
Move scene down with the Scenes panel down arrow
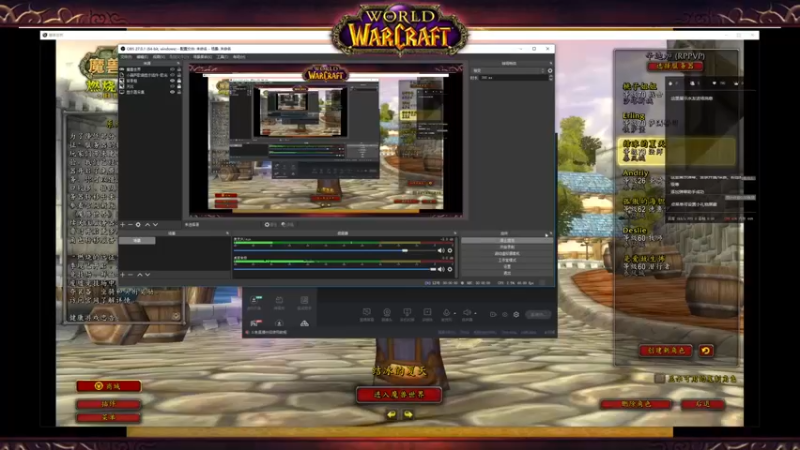tap(147, 274)
